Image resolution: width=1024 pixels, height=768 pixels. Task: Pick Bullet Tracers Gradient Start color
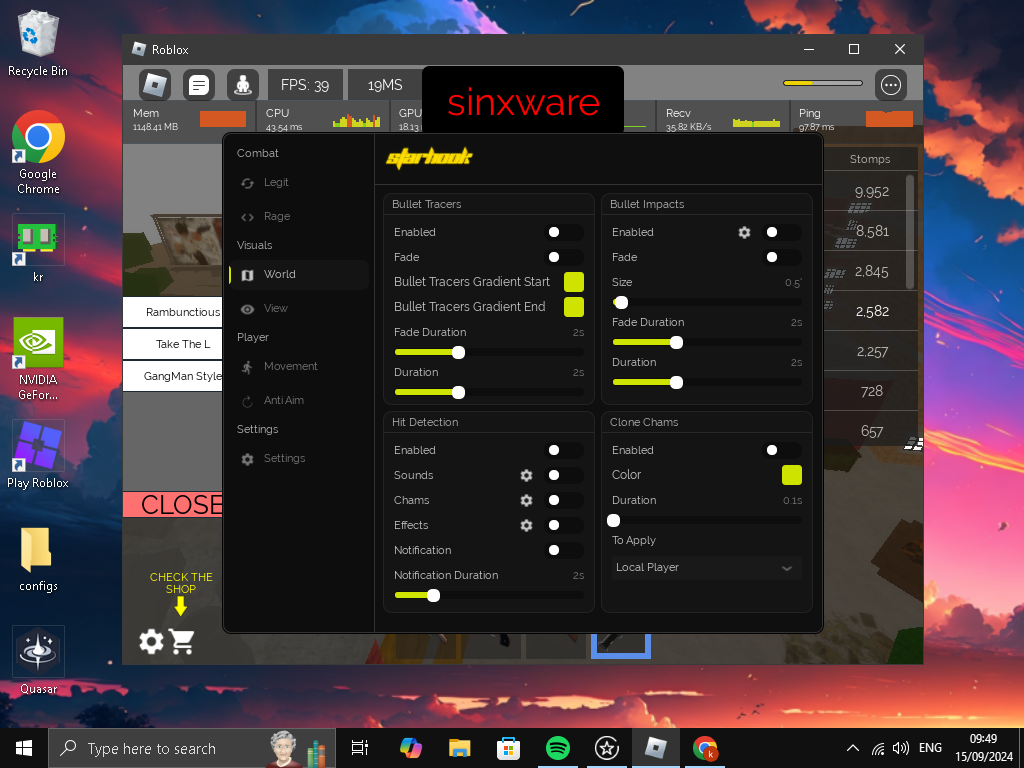pos(574,282)
